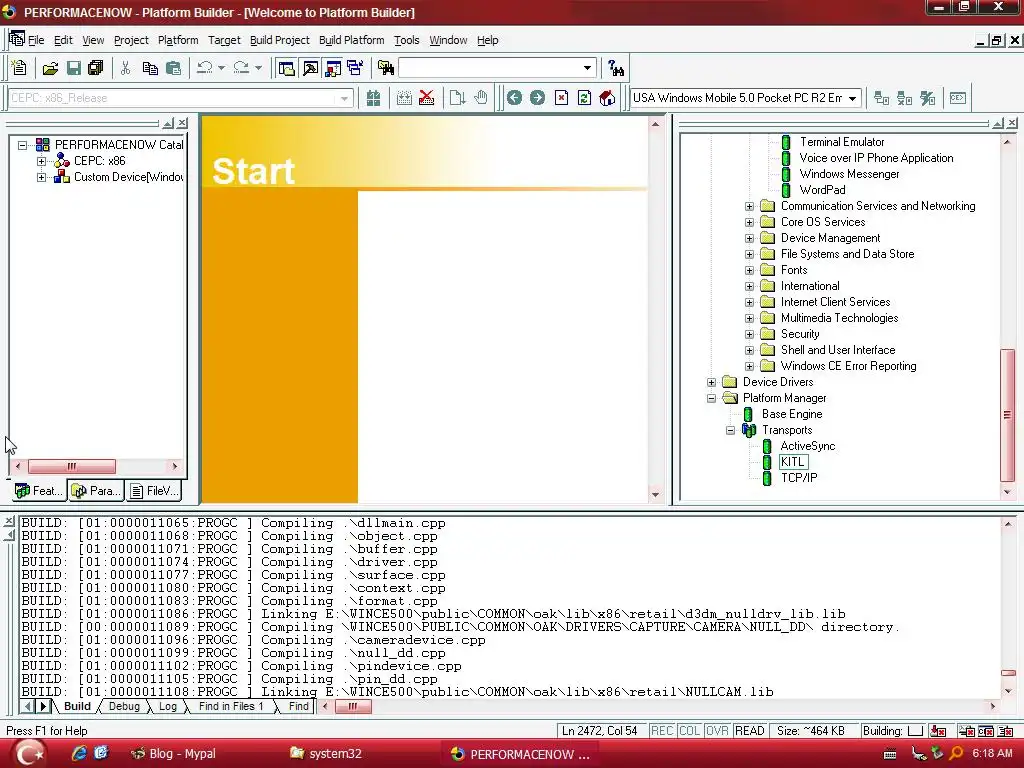Expand the Security folder
The image size is (1024, 768).
pyautogui.click(x=749, y=334)
